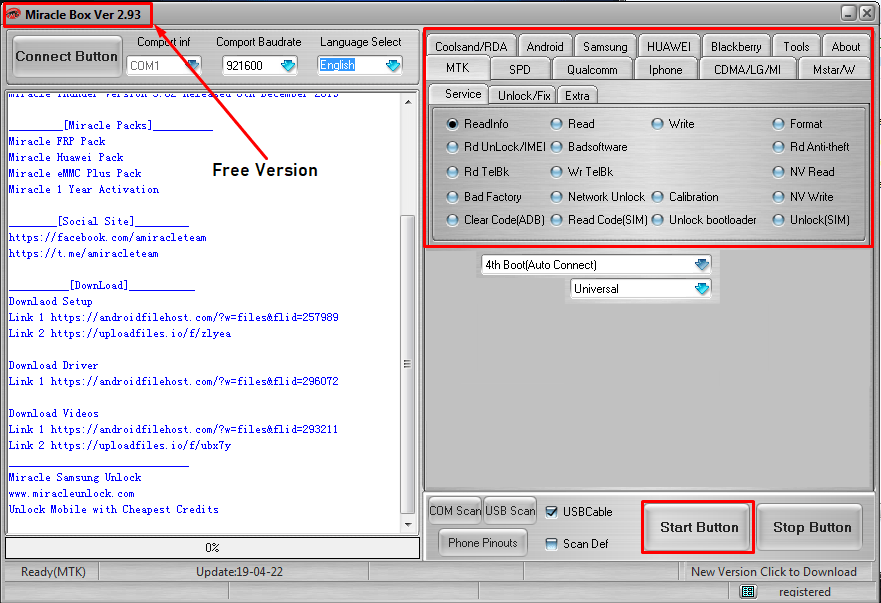The height and width of the screenshot is (603, 881).
Task: Open the HUAWEI tab
Action: (x=669, y=47)
